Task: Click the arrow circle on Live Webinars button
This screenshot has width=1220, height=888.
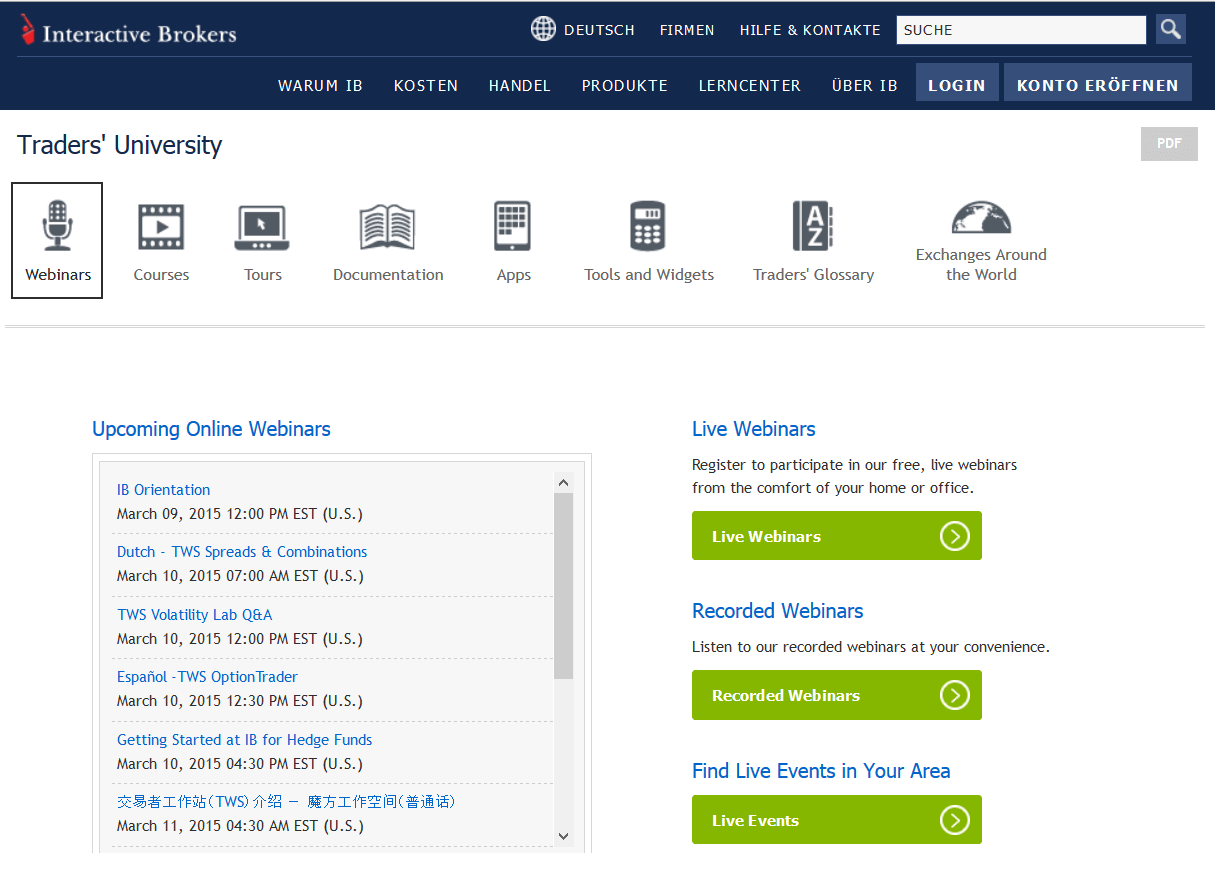Action: coord(955,536)
